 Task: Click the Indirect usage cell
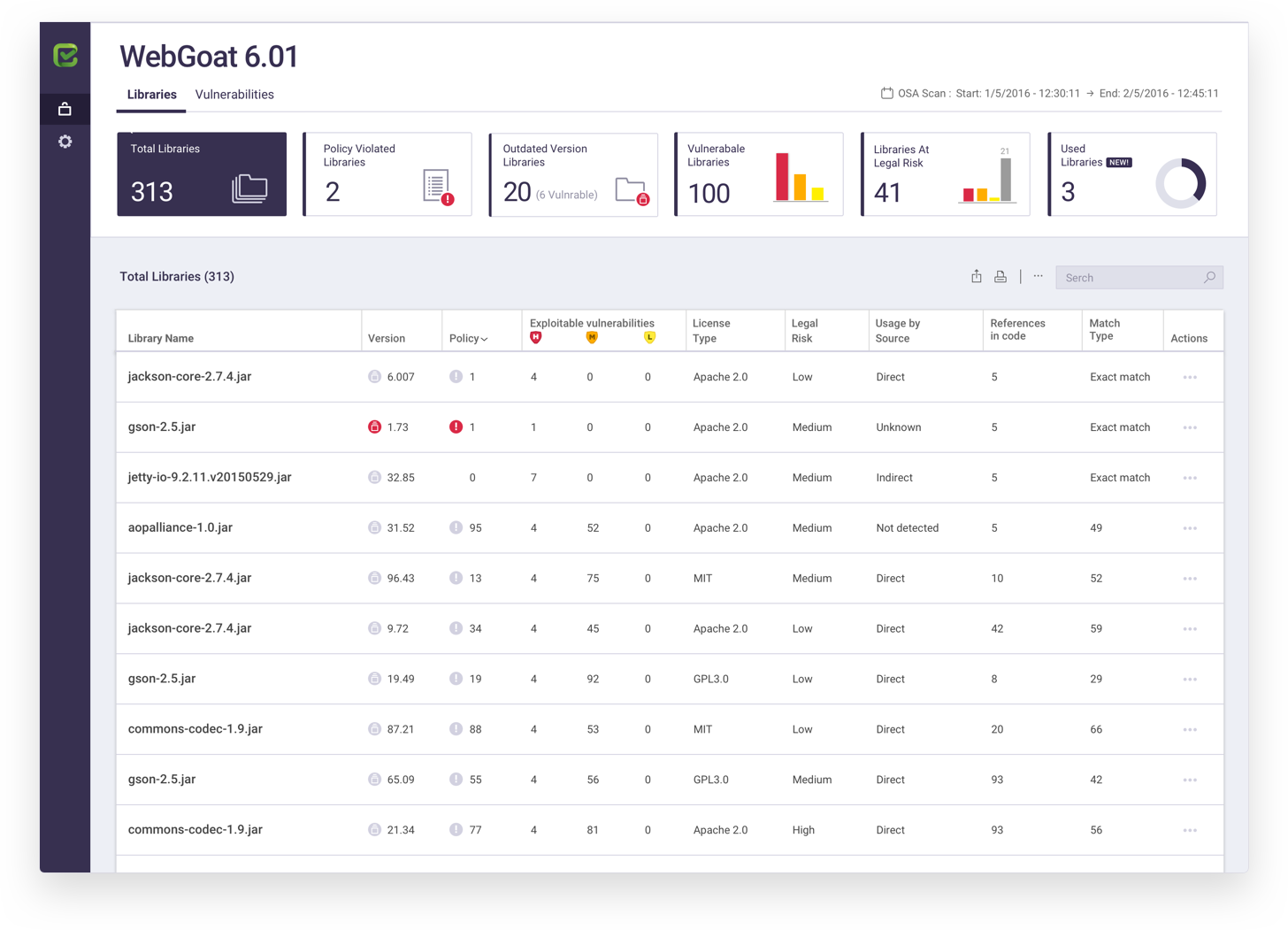coord(894,477)
